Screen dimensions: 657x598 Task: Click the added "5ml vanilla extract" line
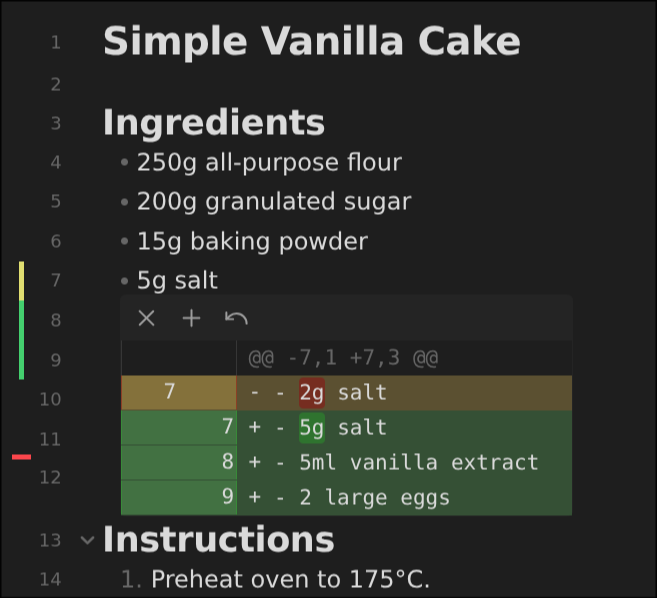418,463
